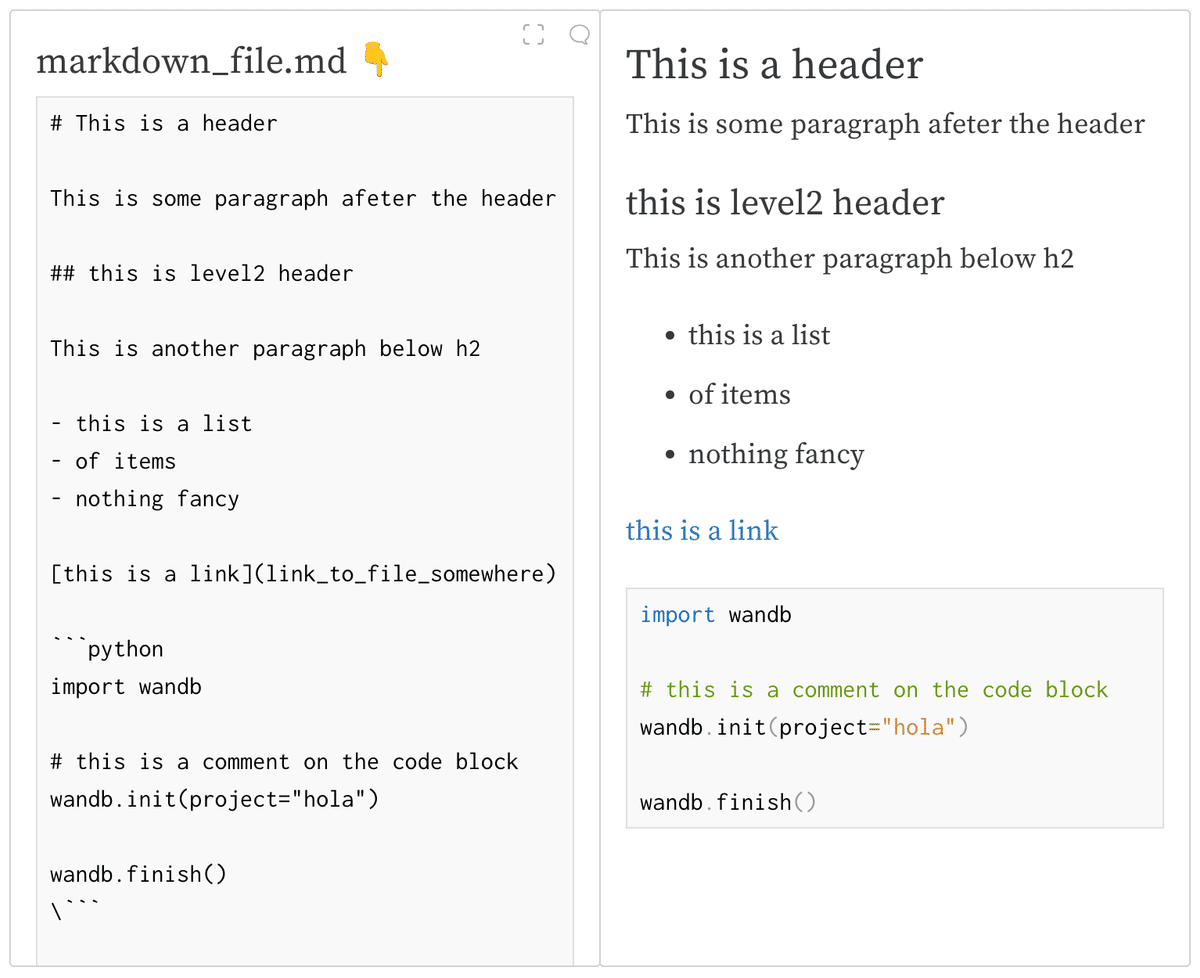
Task: Click the green comment line in rendered code
Action: tap(874, 690)
